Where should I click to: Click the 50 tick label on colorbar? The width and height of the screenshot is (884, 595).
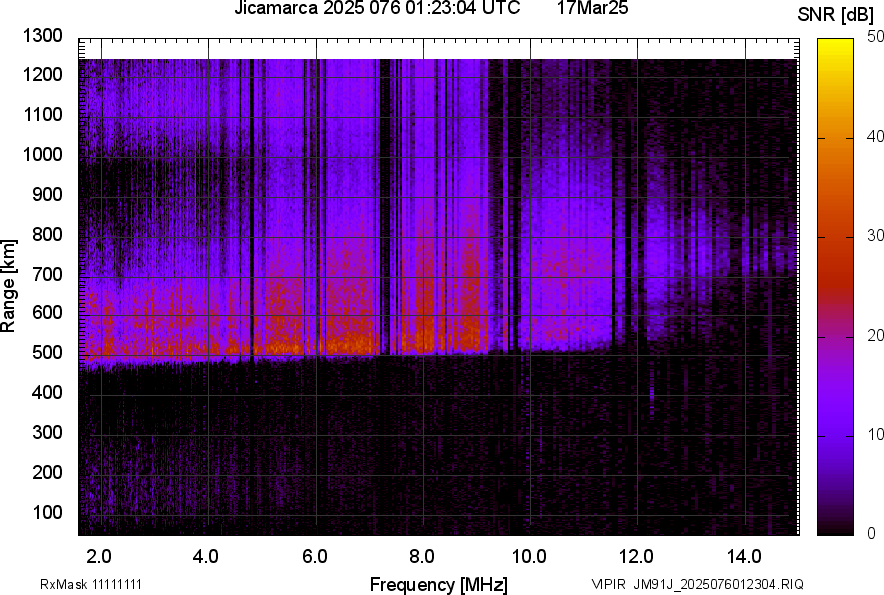pyautogui.click(x=875, y=37)
